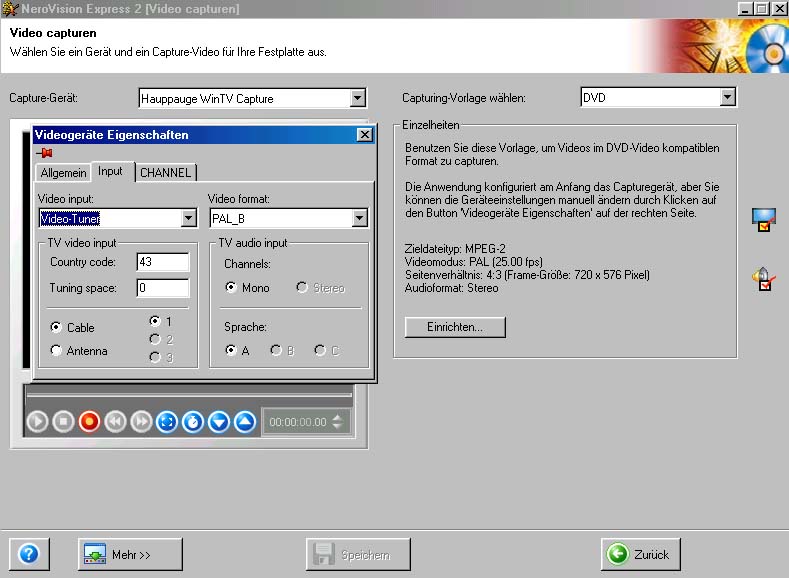Switch to the Input tab

pyautogui.click(x=110, y=171)
